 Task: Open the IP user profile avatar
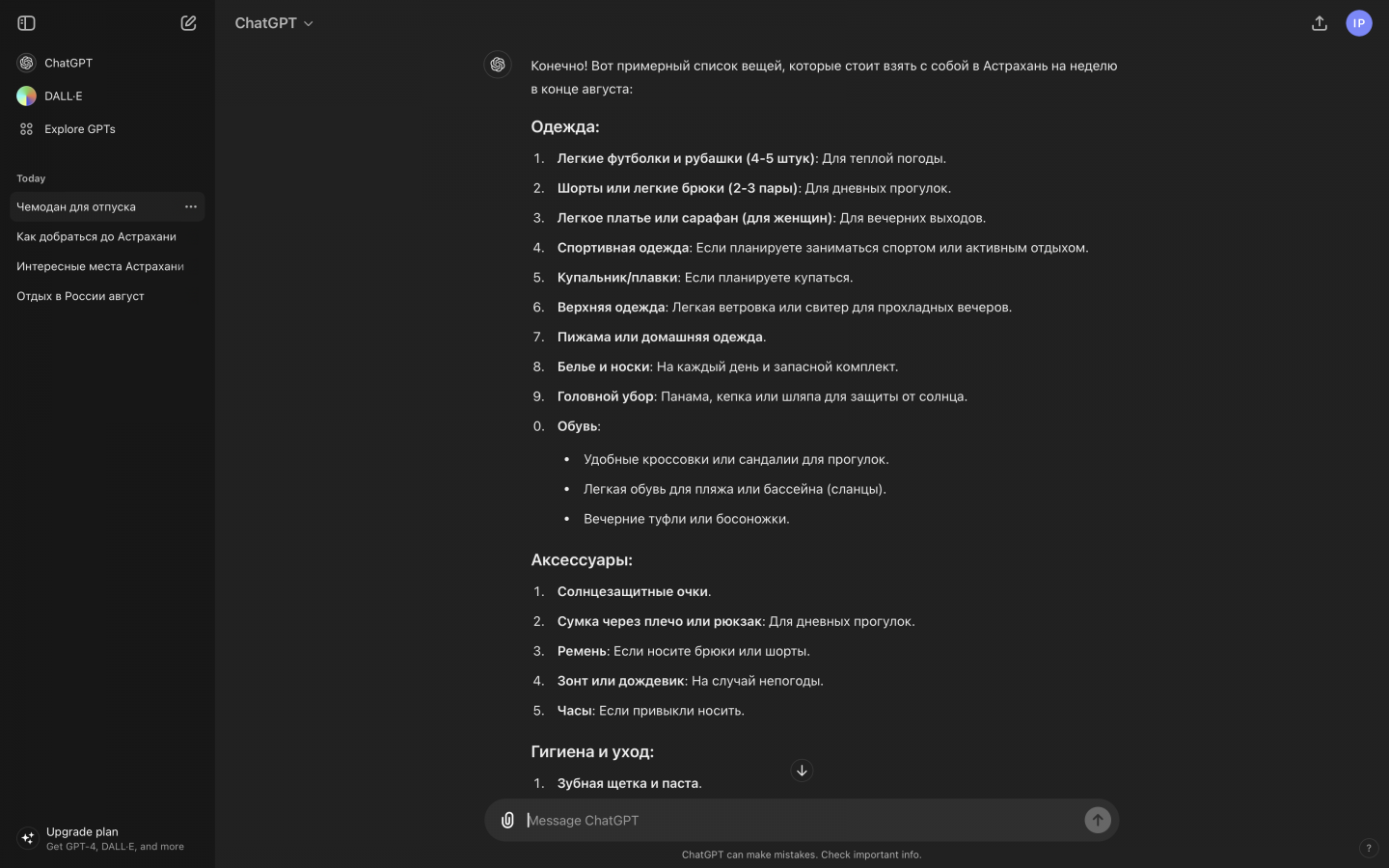point(1358,23)
